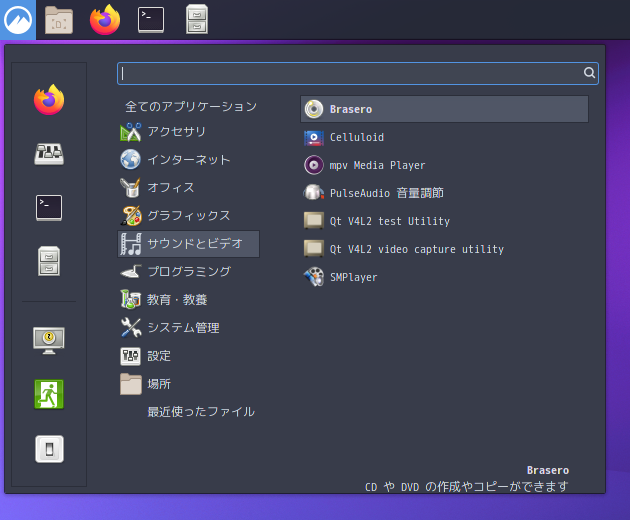Open Qt V4L2 video capture utility entry
This screenshot has height=520, width=630.
(x=444, y=249)
